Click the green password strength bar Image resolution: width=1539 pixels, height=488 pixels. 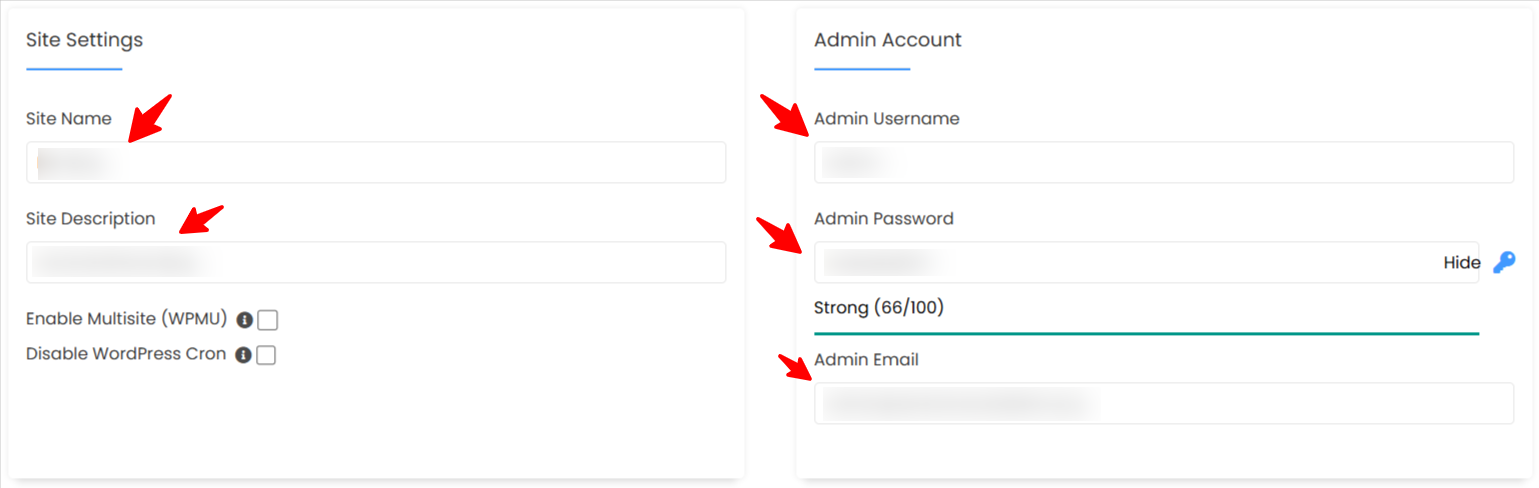pyautogui.click(x=1146, y=333)
